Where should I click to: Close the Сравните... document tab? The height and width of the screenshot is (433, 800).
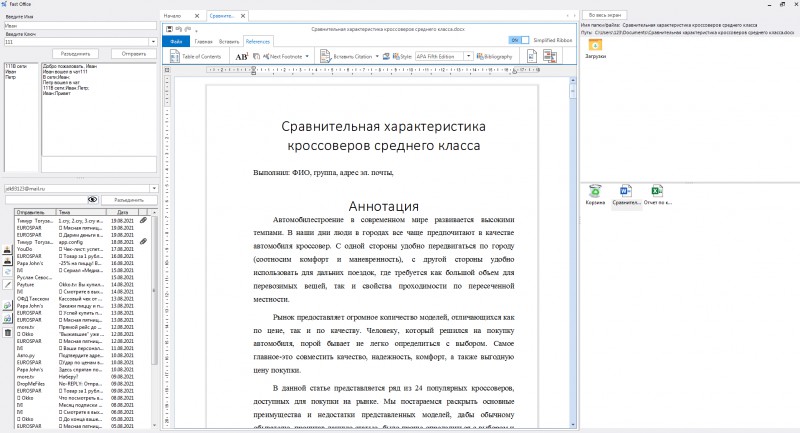point(243,16)
